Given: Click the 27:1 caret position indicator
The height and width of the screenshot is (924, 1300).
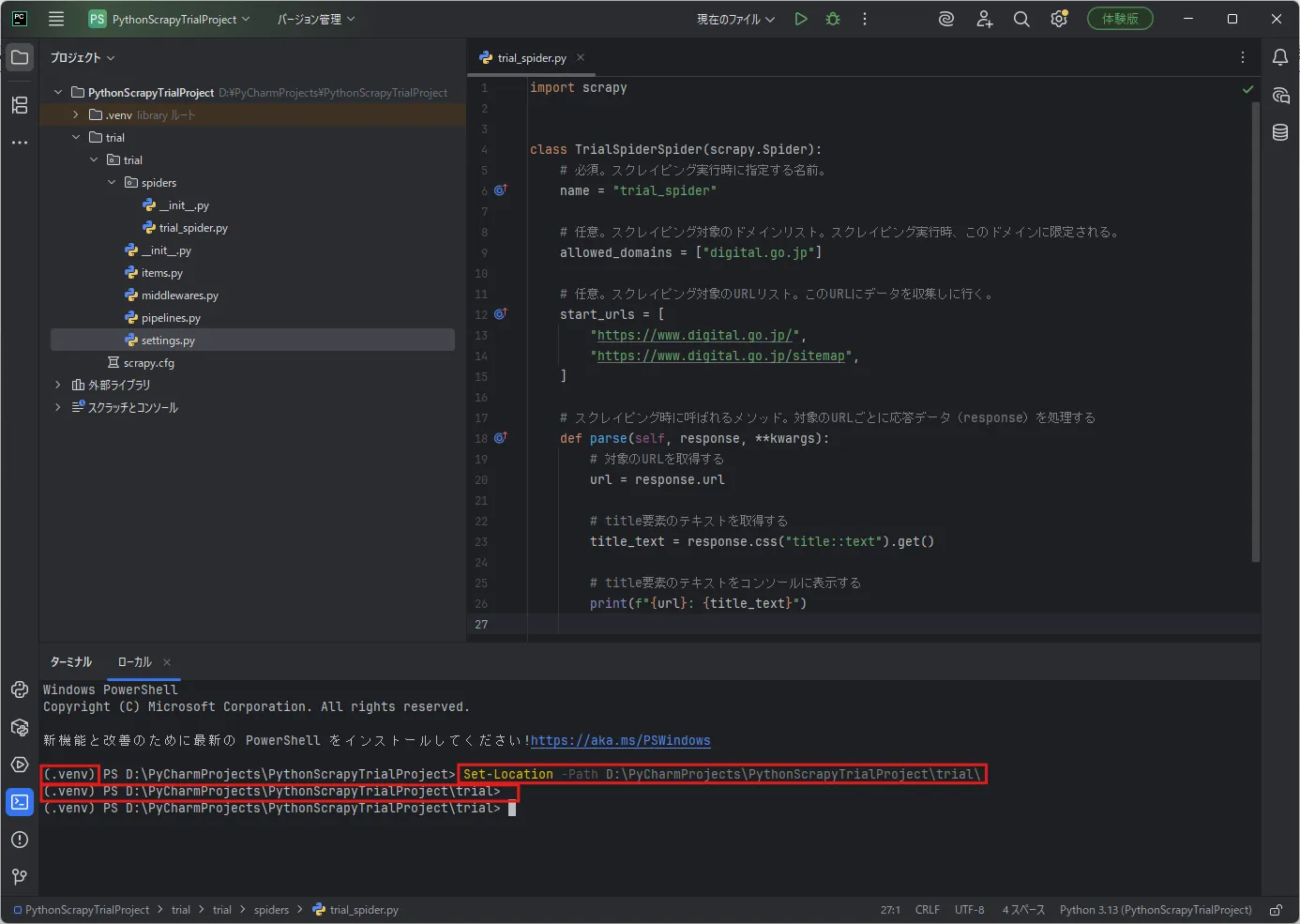Looking at the screenshot, I should [890, 910].
